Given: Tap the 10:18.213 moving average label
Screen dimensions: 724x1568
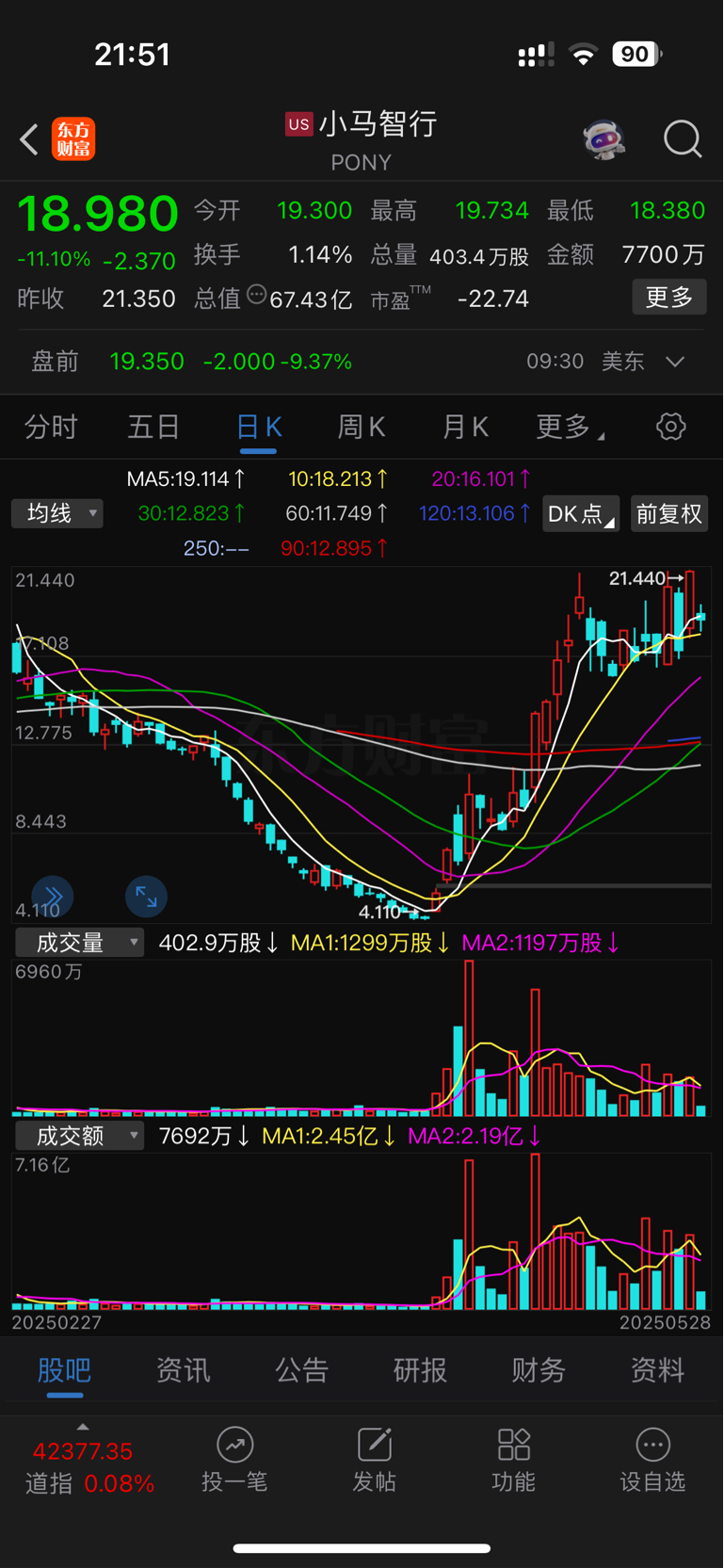Looking at the screenshot, I should point(338,479).
